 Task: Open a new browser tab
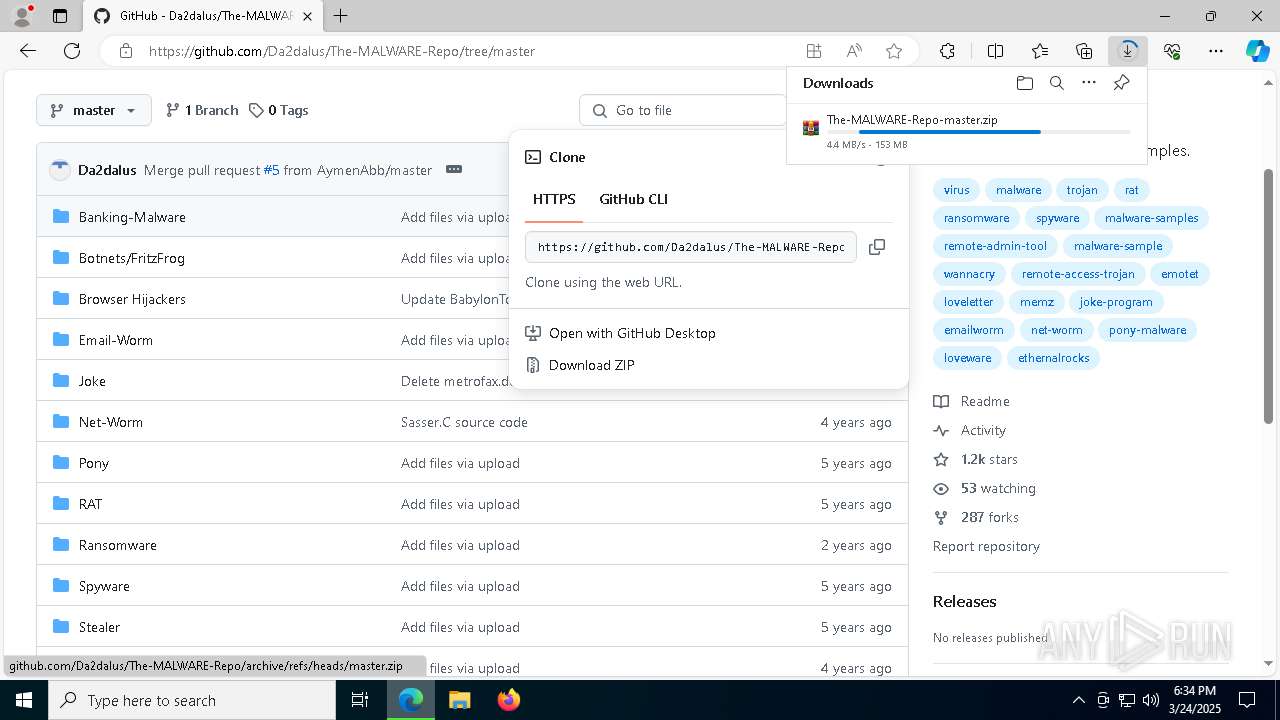340,16
